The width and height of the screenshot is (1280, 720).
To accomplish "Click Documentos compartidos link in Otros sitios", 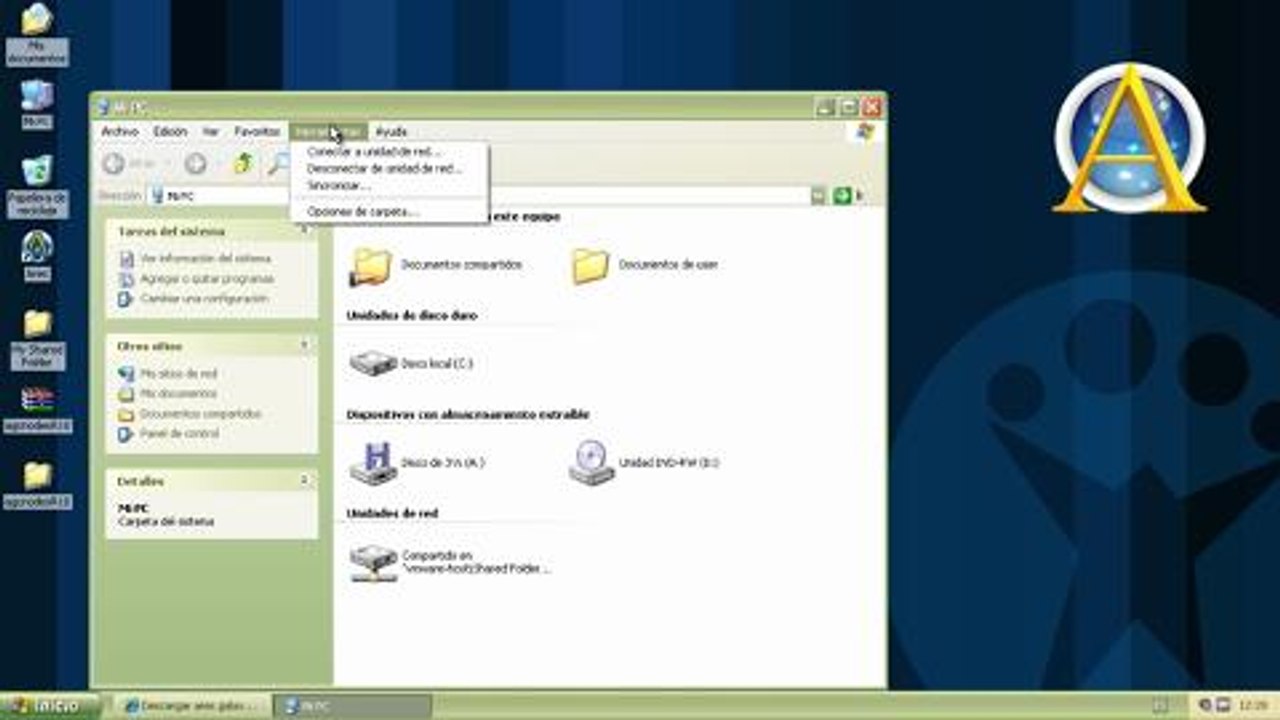I will (x=201, y=414).
